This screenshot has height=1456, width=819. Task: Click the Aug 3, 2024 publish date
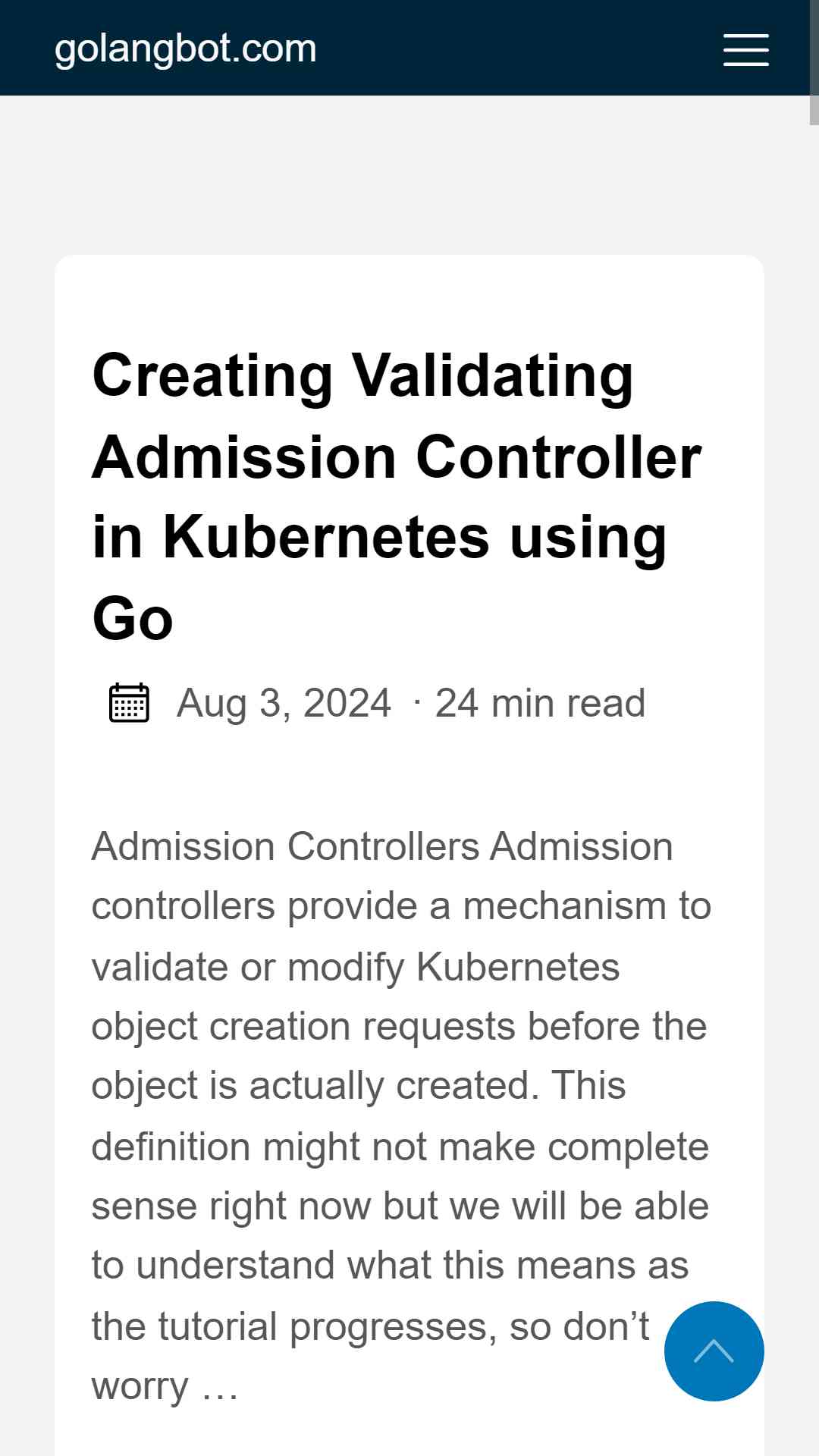pyautogui.click(x=284, y=703)
